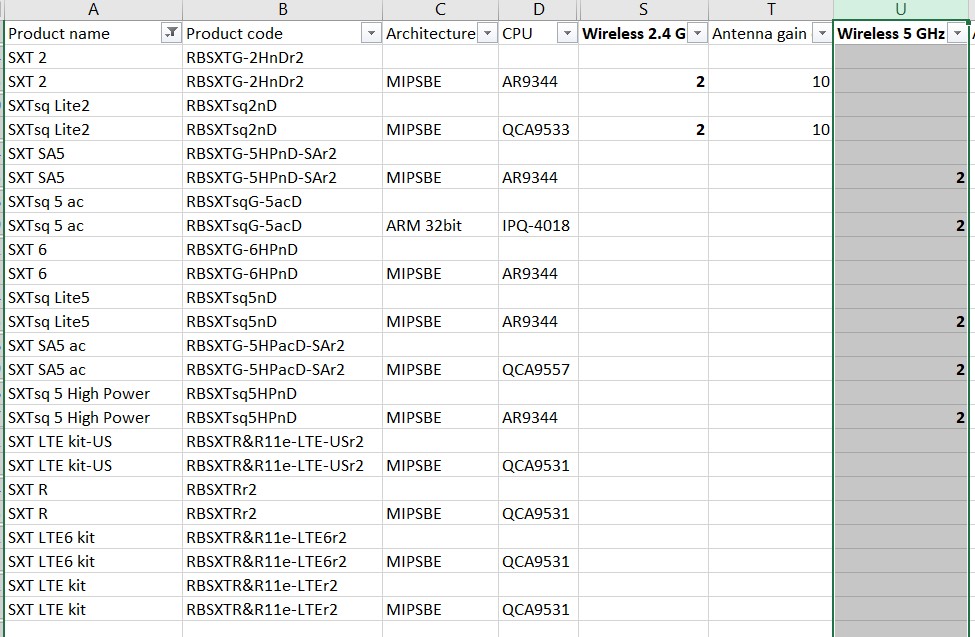Select first RBSXTR&R11e-LTEr2 code cell
This screenshot has height=637, width=975.
[x=282, y=585]
